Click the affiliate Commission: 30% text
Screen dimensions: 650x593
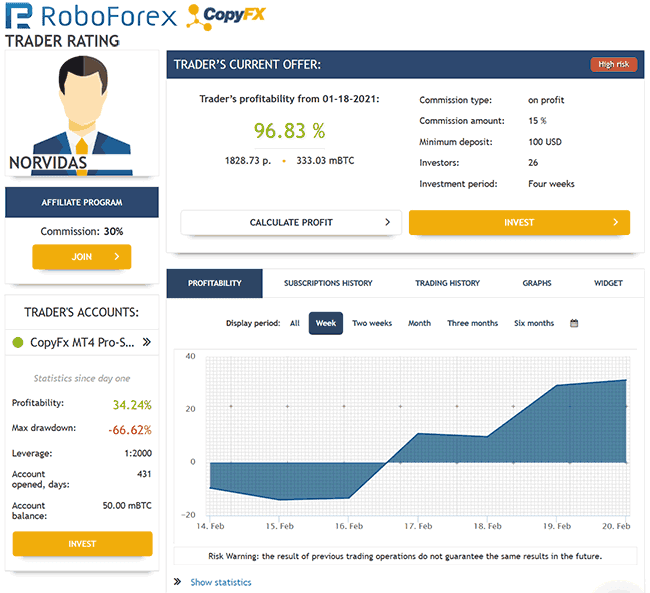point(82,231)
